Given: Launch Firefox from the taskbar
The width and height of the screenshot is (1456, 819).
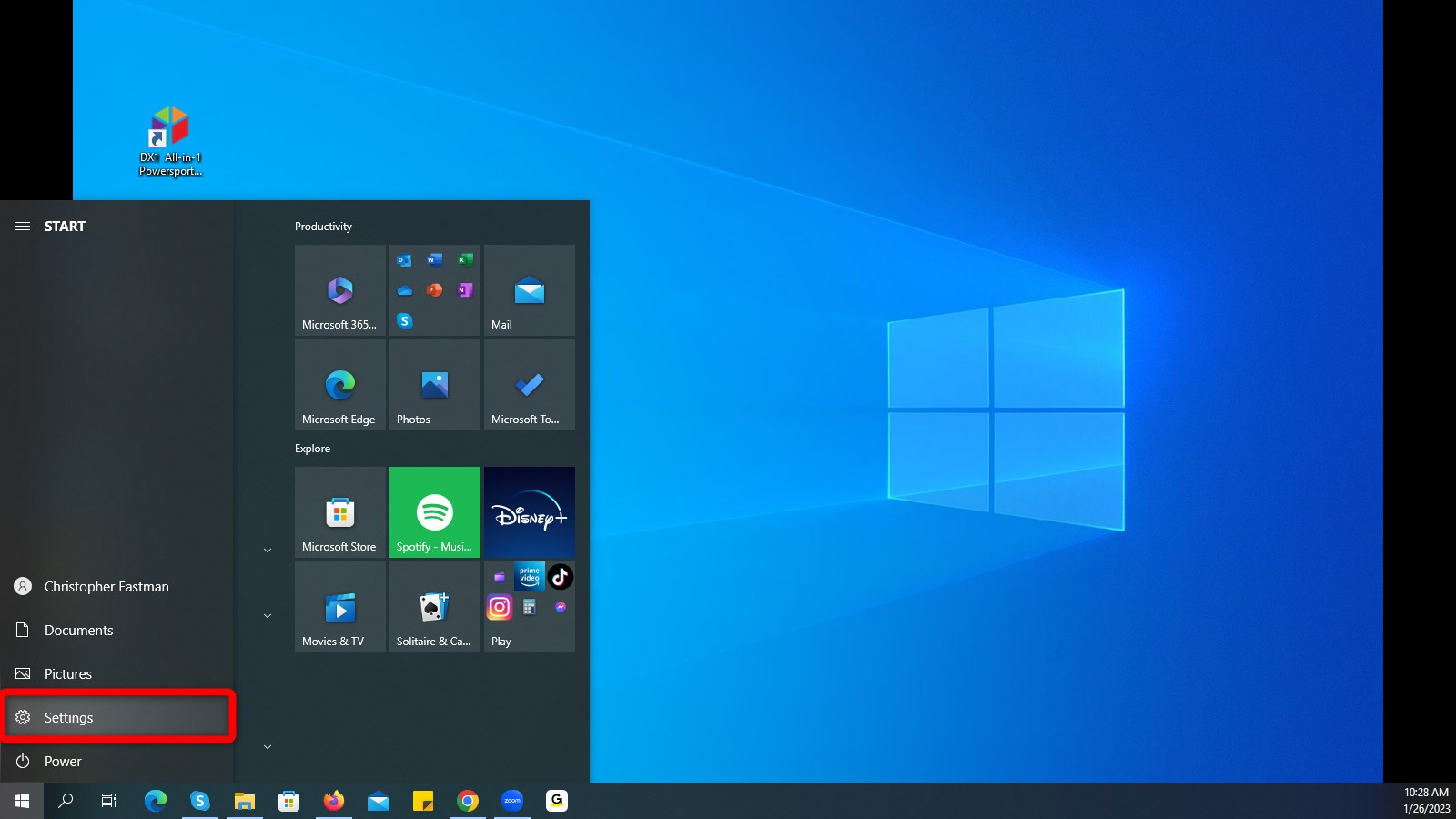Looking at the screenshot, I should (334, 801).
